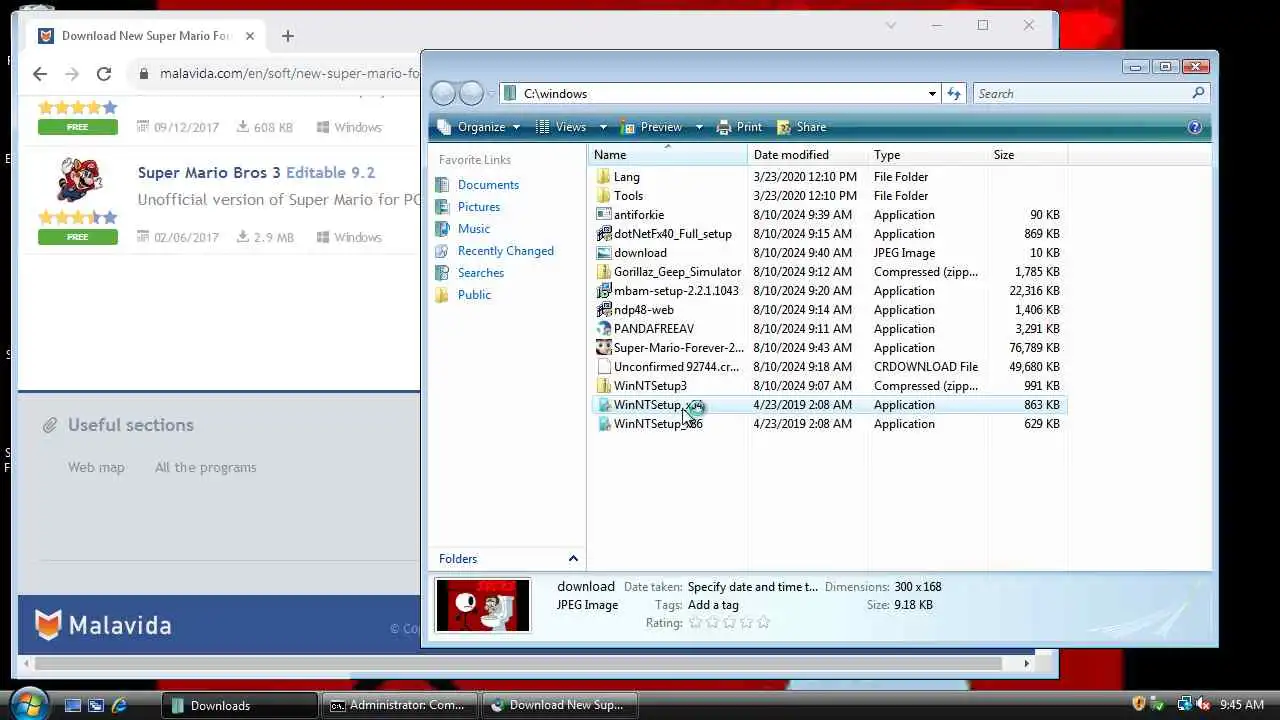The width and height of the screenshot is (1280, 720).
Task: Set rating to five stars
Action: 764,622
